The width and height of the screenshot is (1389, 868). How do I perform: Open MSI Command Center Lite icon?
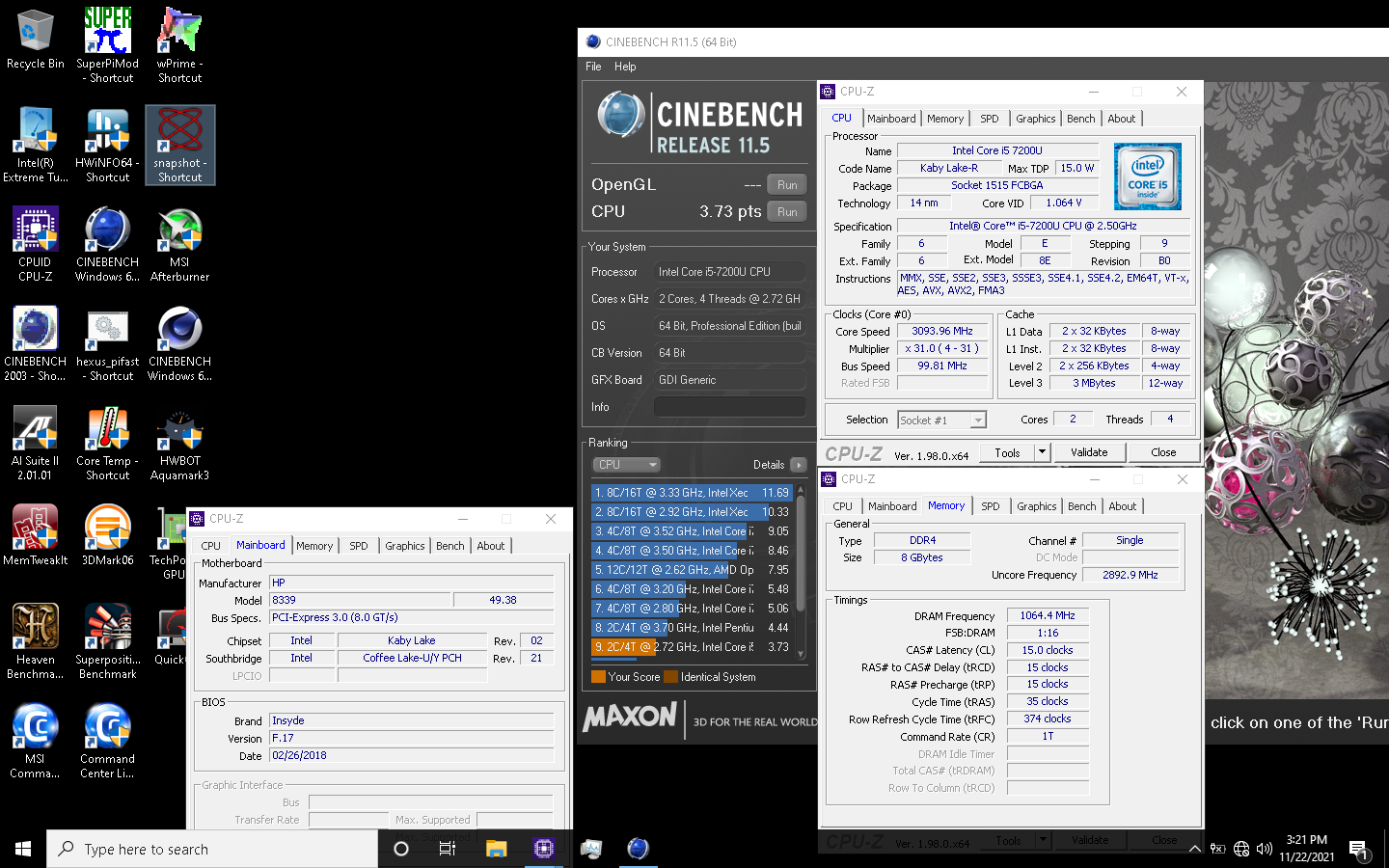[35, 741]
